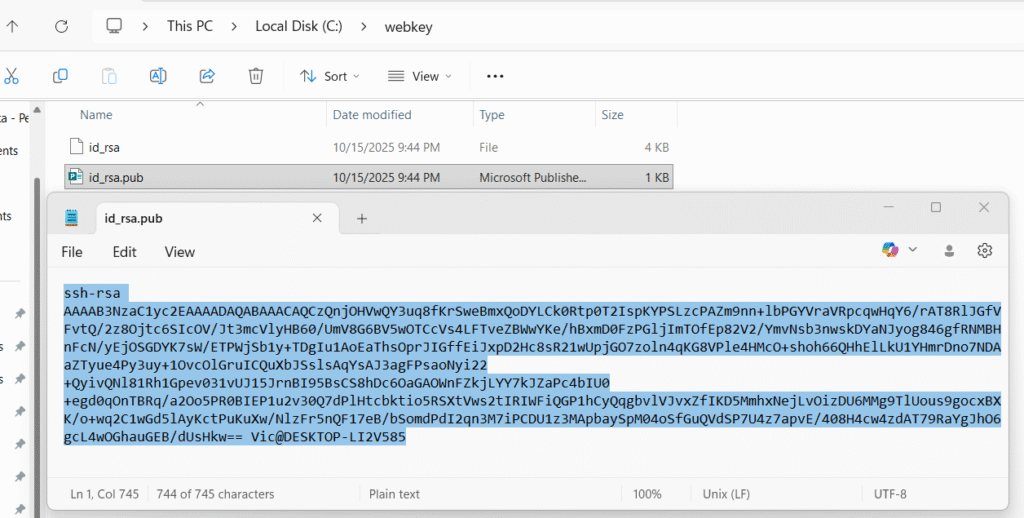Click the Copilot icon in Notepad
Viewport: 1024px width, 518px height.
coord(890,249)
